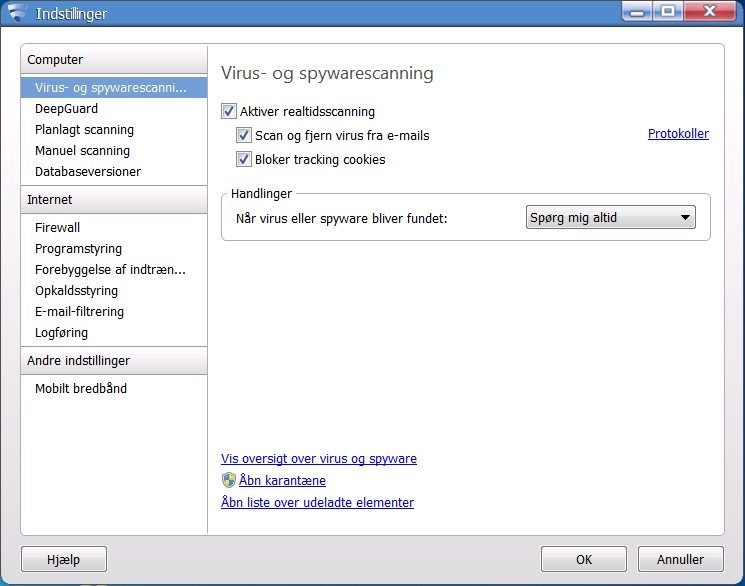Viewport: 745px width, 586px height.
Task: Click the Internet section header
Action: click(114, 200)
